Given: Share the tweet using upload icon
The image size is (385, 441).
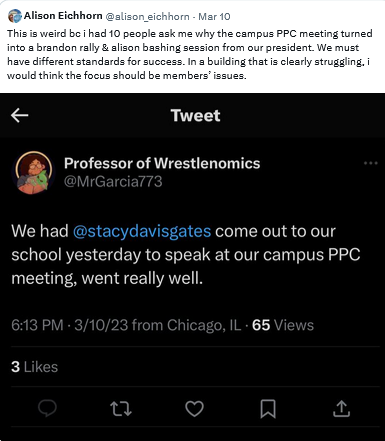Looking at the screenshot, I should tap(341, 409).
